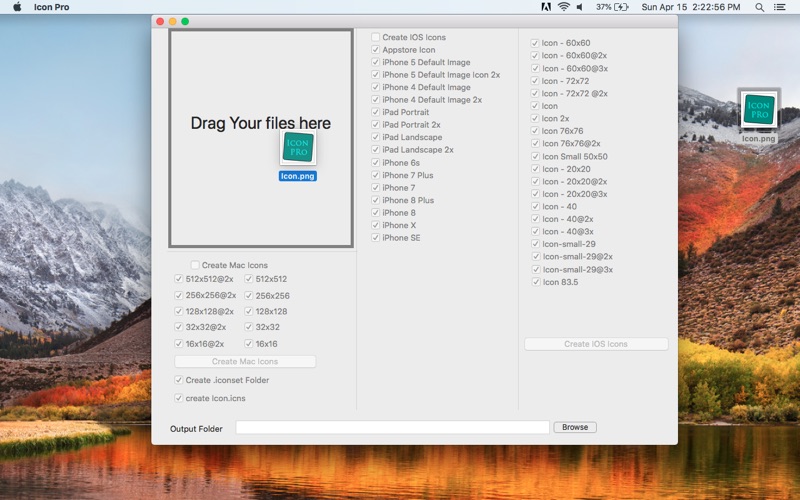Toggle Icon-small-29 checkbox
800x500 pixels.
(x=535, y=243)
